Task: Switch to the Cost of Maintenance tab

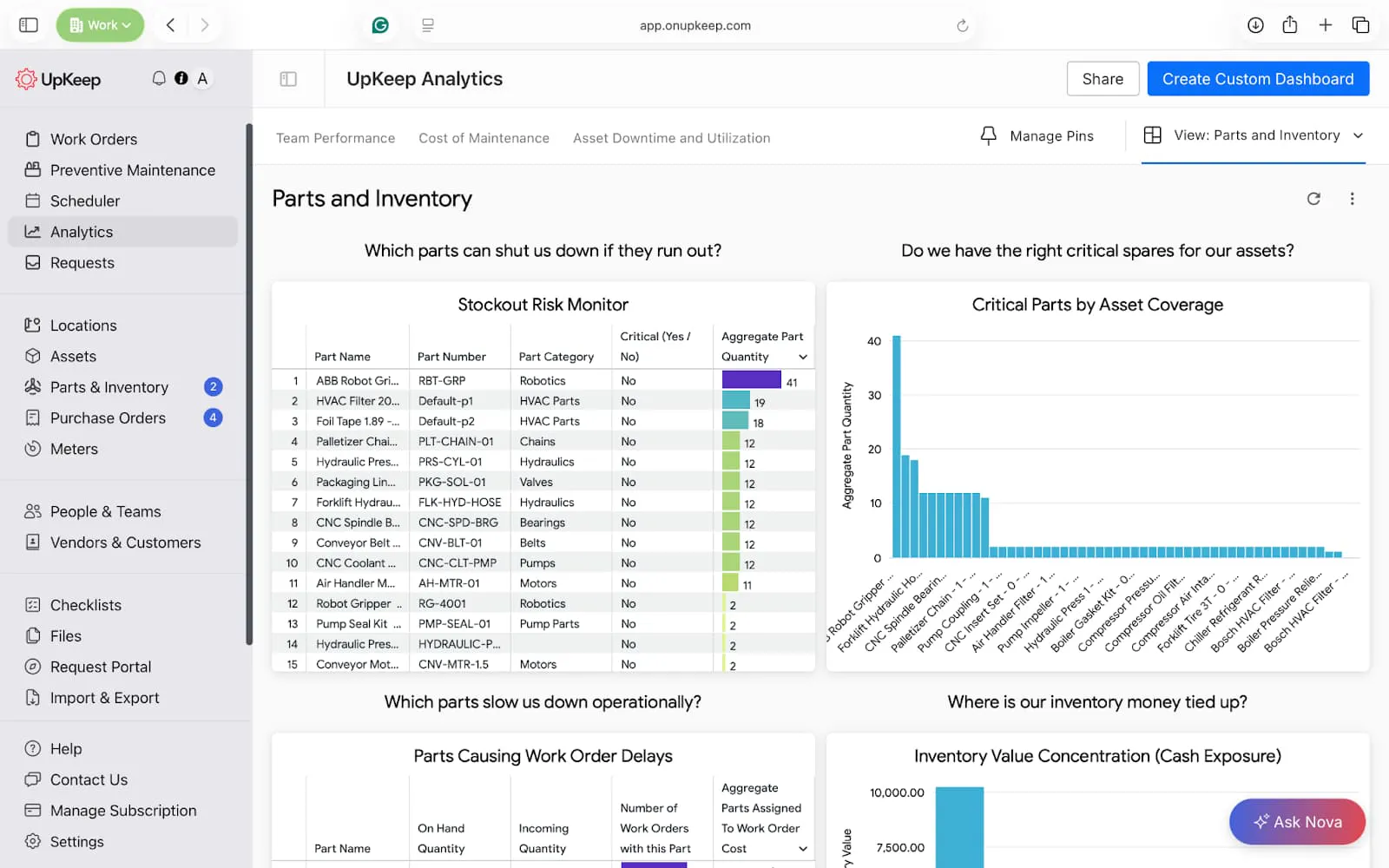Action: [484, 138]
